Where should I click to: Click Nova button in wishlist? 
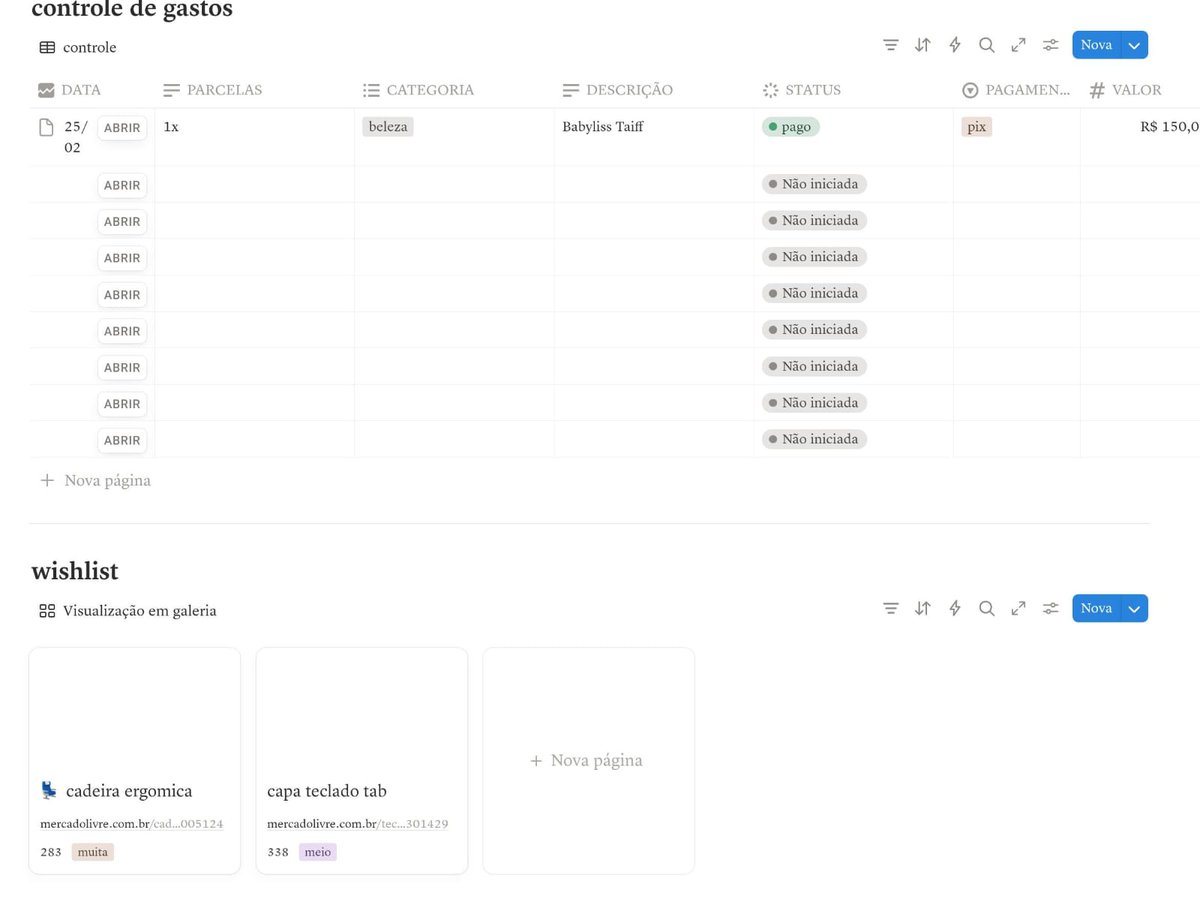click(1097, 608)
